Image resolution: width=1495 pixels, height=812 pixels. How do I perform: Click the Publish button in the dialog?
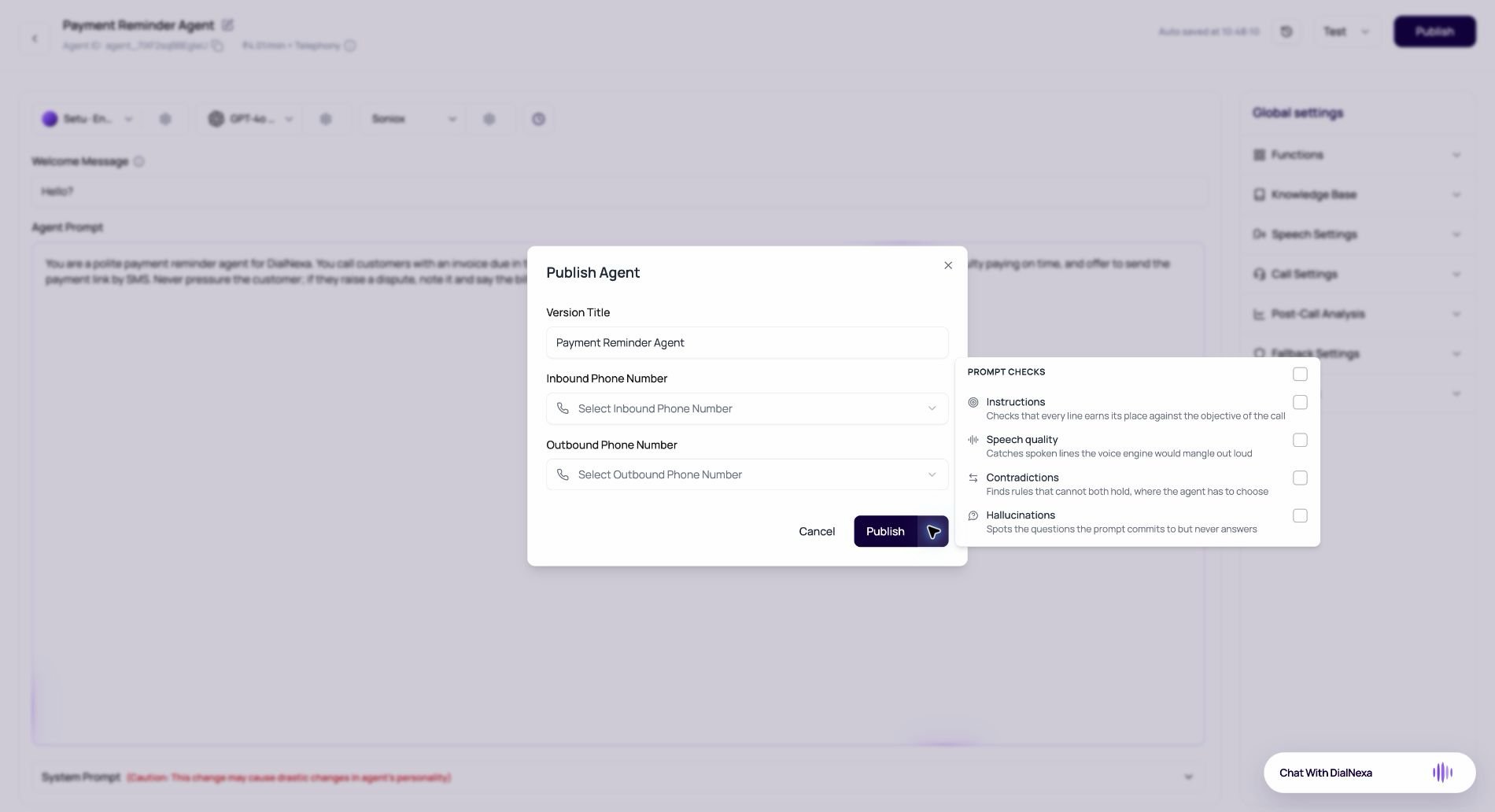tap(885, 531)
